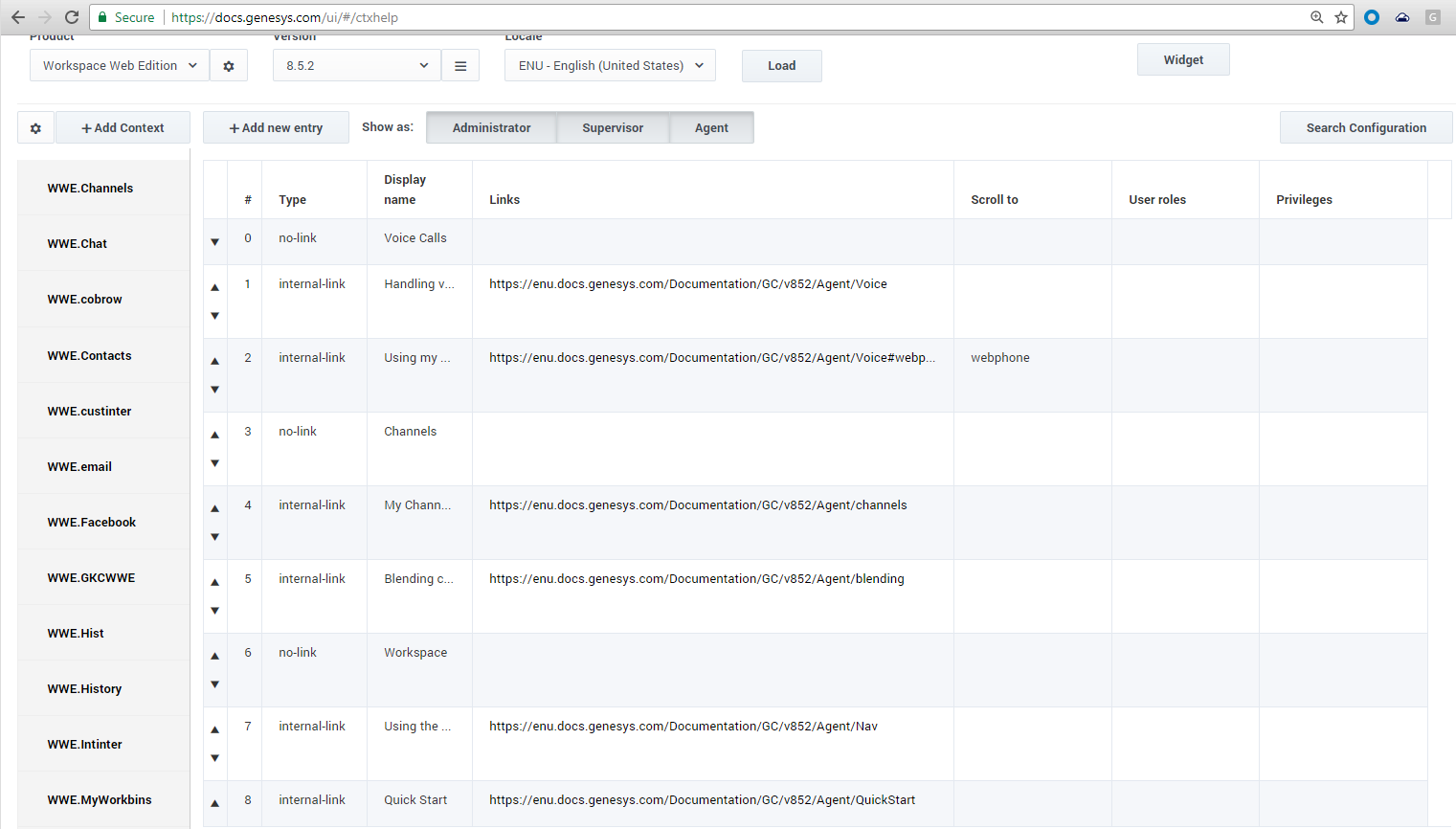Select WWE.Facebook context in sidebar
Image resolution: width=1456 pixels, height=829 pixels.
[92, 523]
